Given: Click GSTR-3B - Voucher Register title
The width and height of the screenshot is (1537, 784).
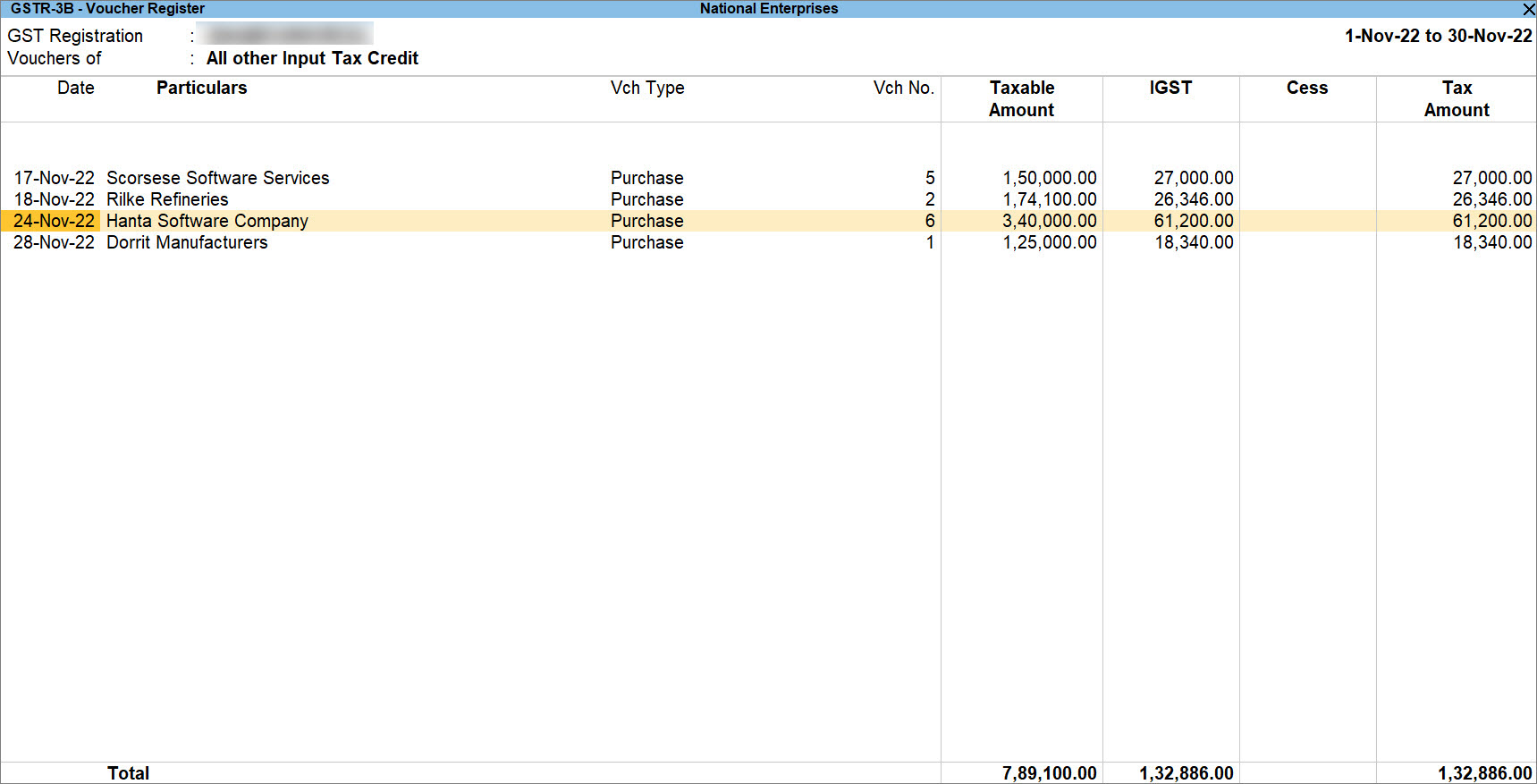Looking at the screenshot, I should (107, 9).
